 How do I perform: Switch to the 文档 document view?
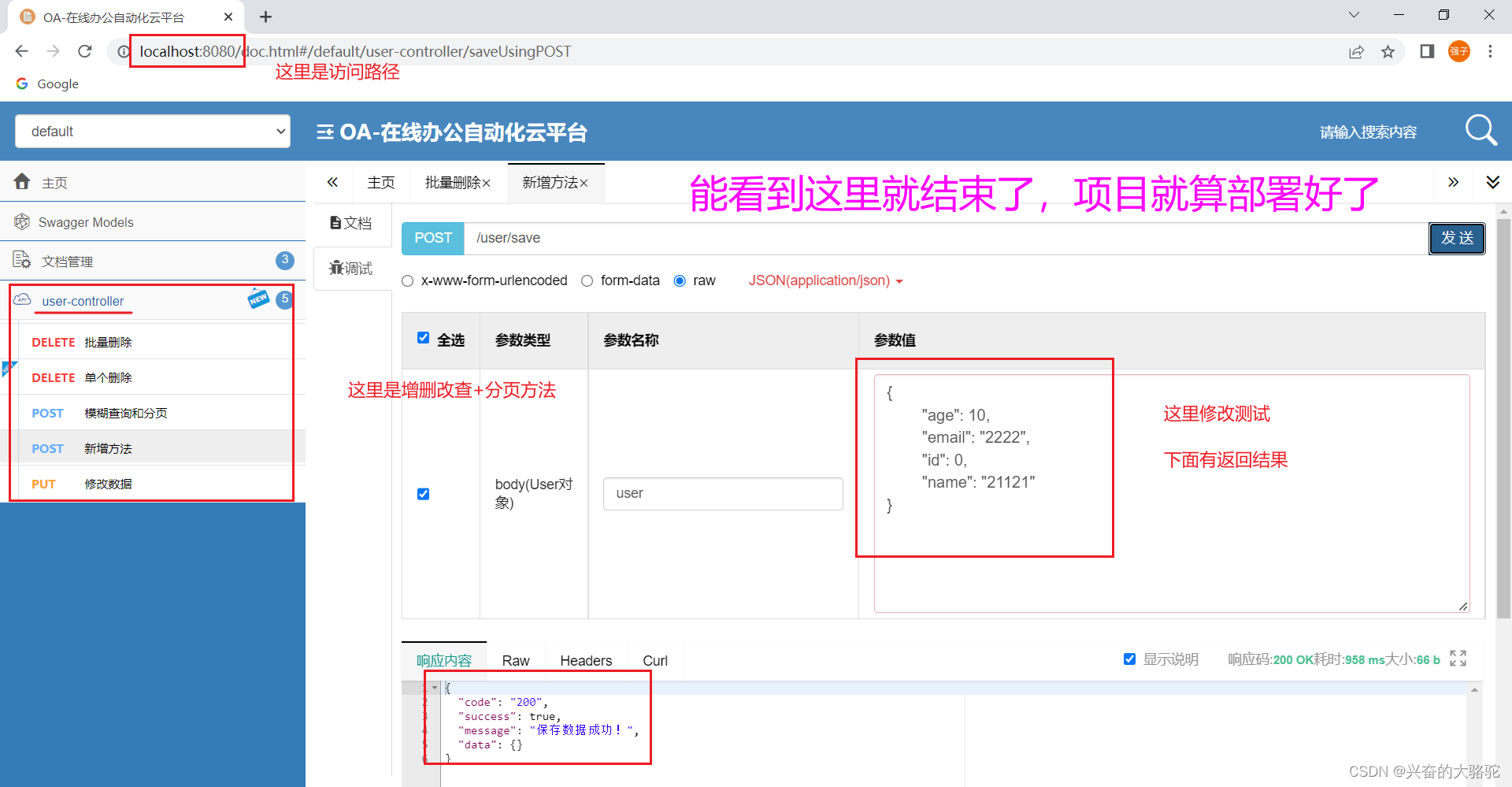350,223
